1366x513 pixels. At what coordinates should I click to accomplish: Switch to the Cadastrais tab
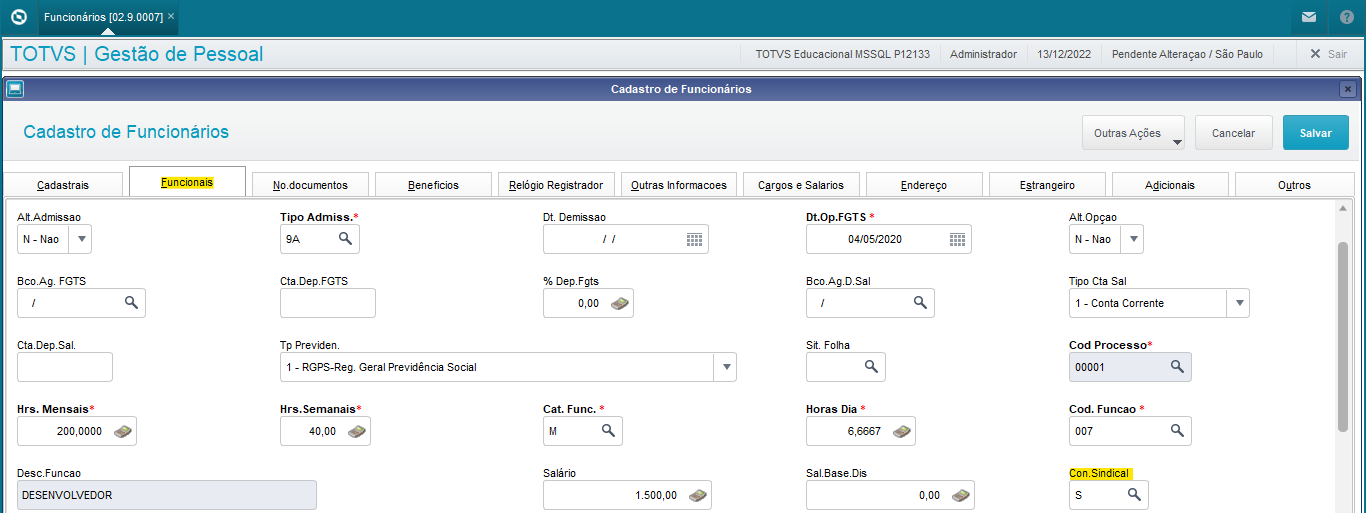tap(63, 185)
